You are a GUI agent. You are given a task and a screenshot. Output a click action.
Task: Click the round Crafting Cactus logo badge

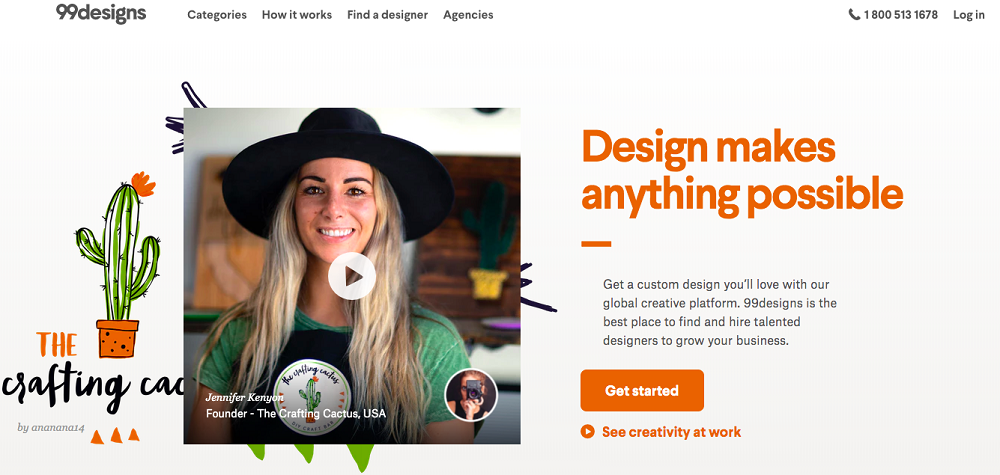(x=313, y=397)
